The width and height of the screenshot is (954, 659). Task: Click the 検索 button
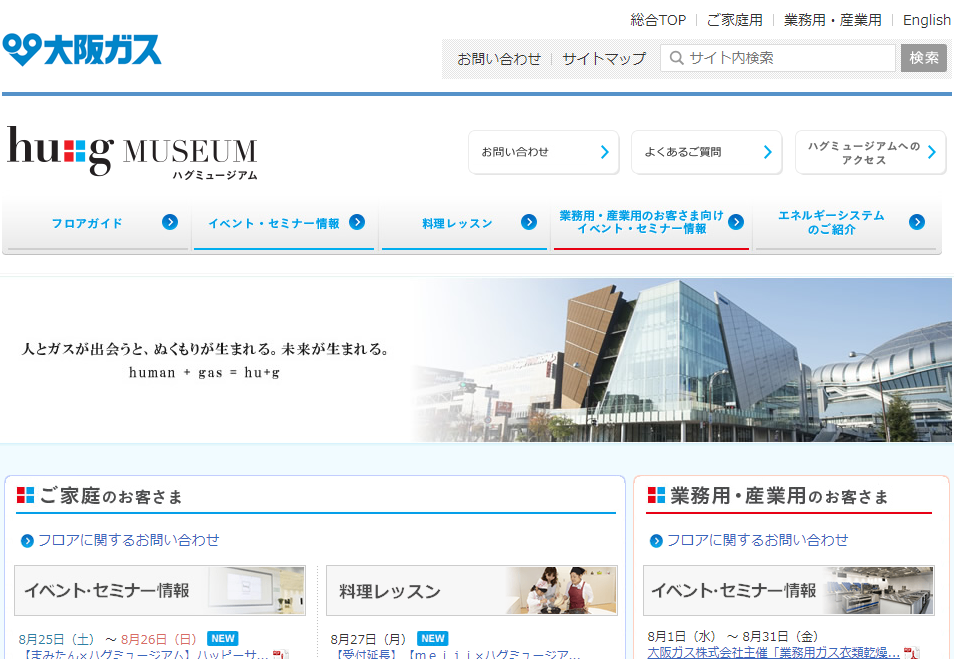pyautogui.click(x=924, y=58)
